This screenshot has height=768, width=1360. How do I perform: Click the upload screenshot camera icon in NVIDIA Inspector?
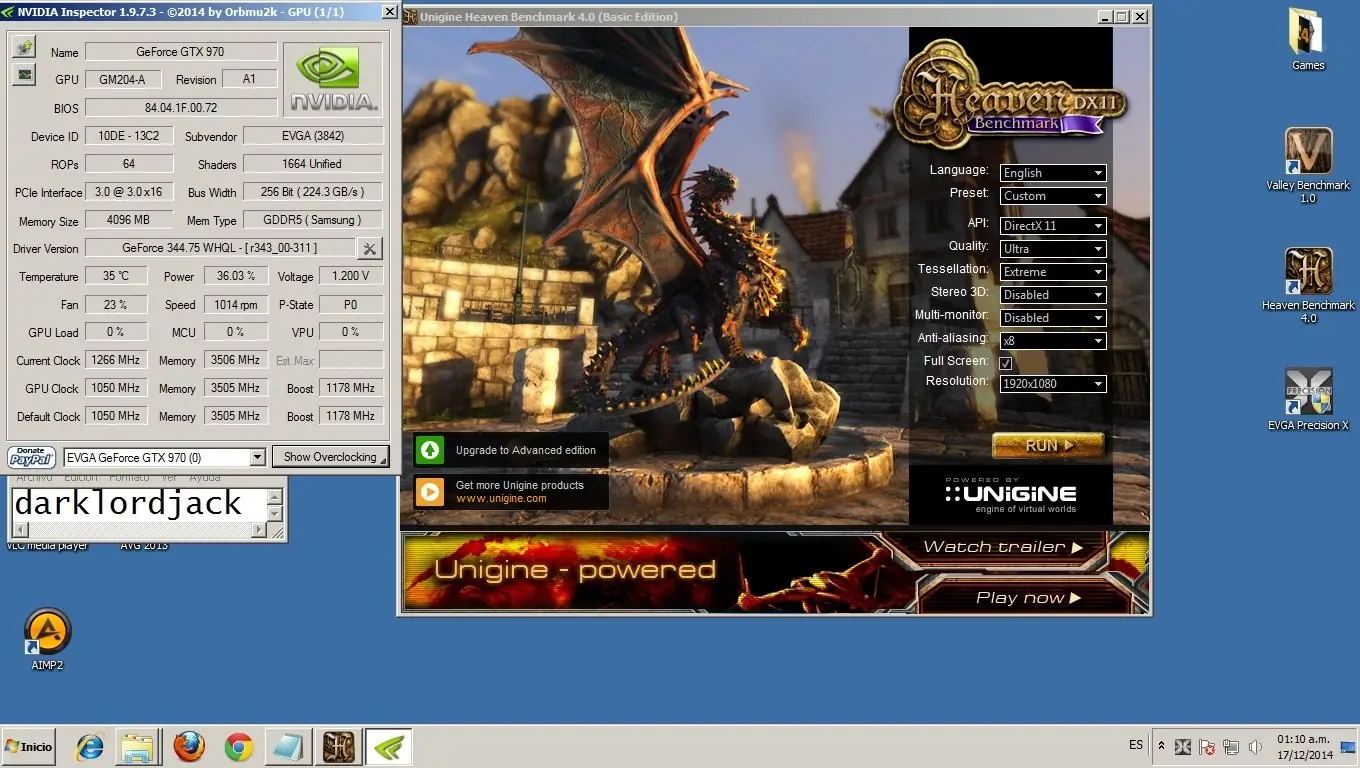(24, 47)
